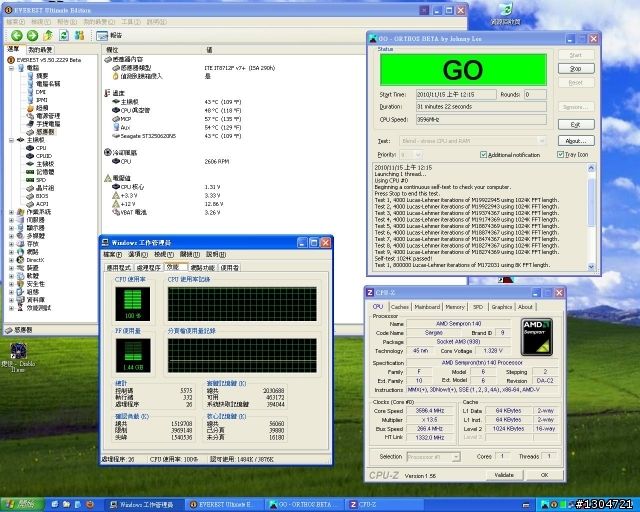
Task: Expand the 效能測試 benchmark tree node
Action: (x=11, y=308)
